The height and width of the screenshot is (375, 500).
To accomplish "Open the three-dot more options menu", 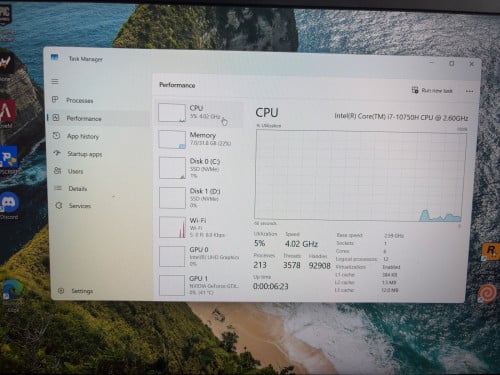I will [469, 91].
